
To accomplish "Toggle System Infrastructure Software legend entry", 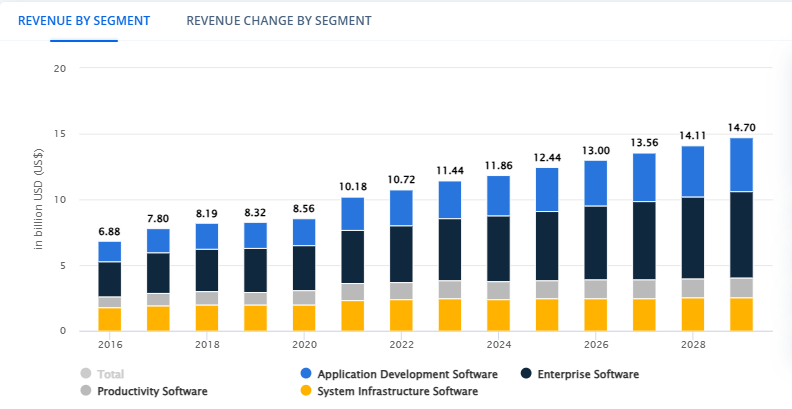I will 389,391.
